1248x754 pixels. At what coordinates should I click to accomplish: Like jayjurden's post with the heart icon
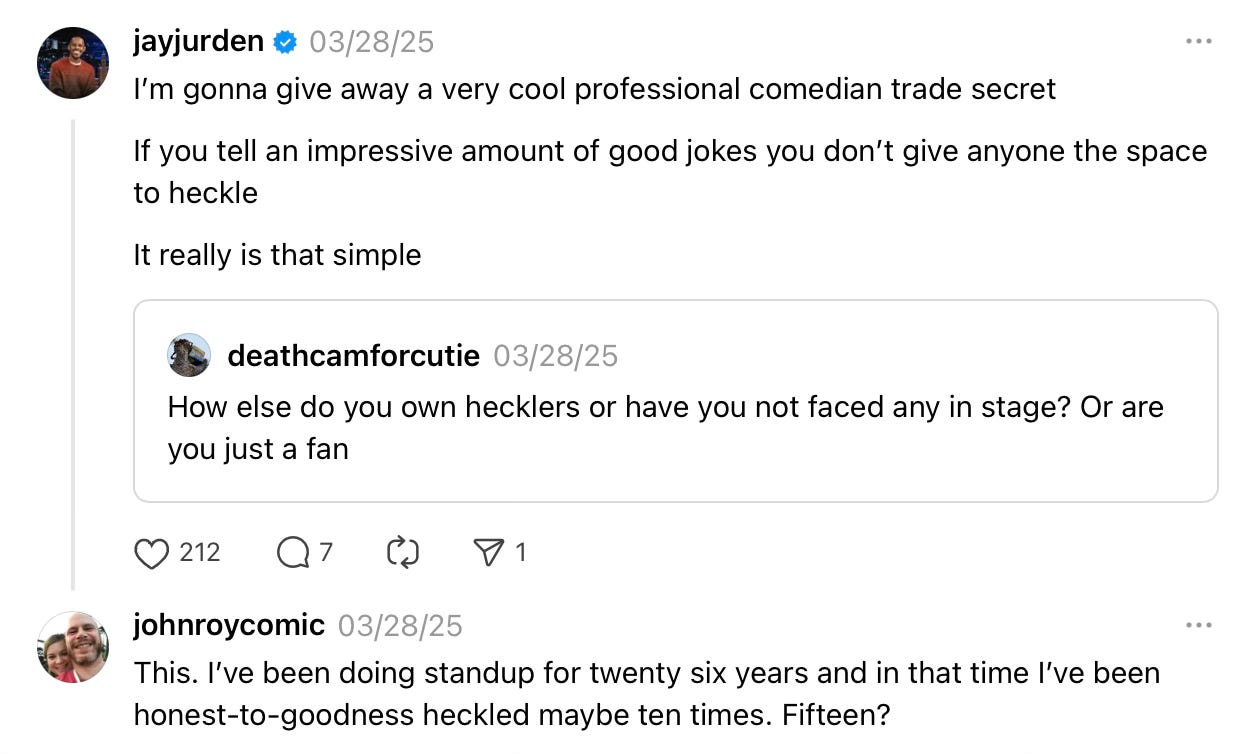click(x=151, y=553)
